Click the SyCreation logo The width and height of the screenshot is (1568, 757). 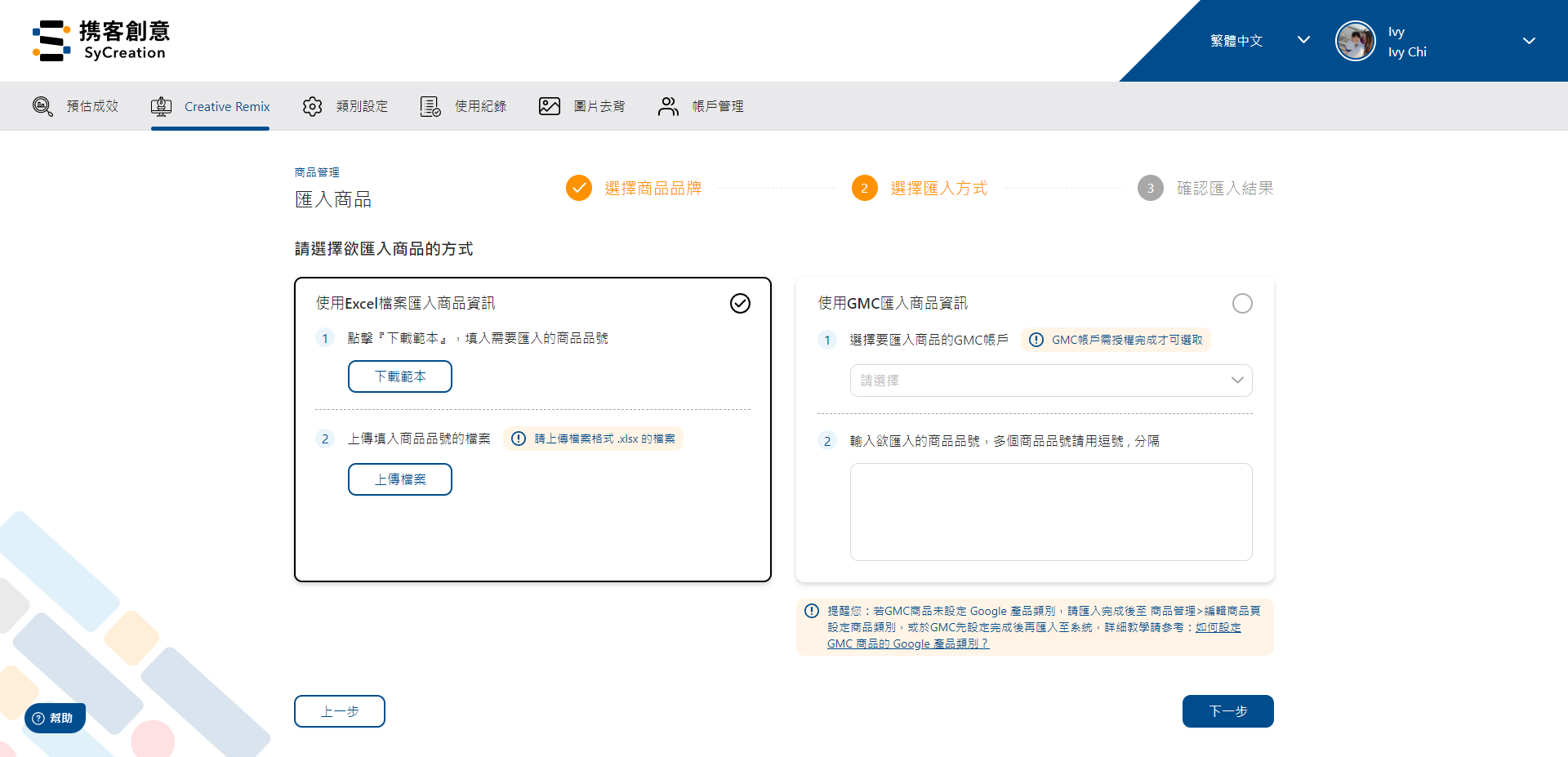[x=101, y=41]
